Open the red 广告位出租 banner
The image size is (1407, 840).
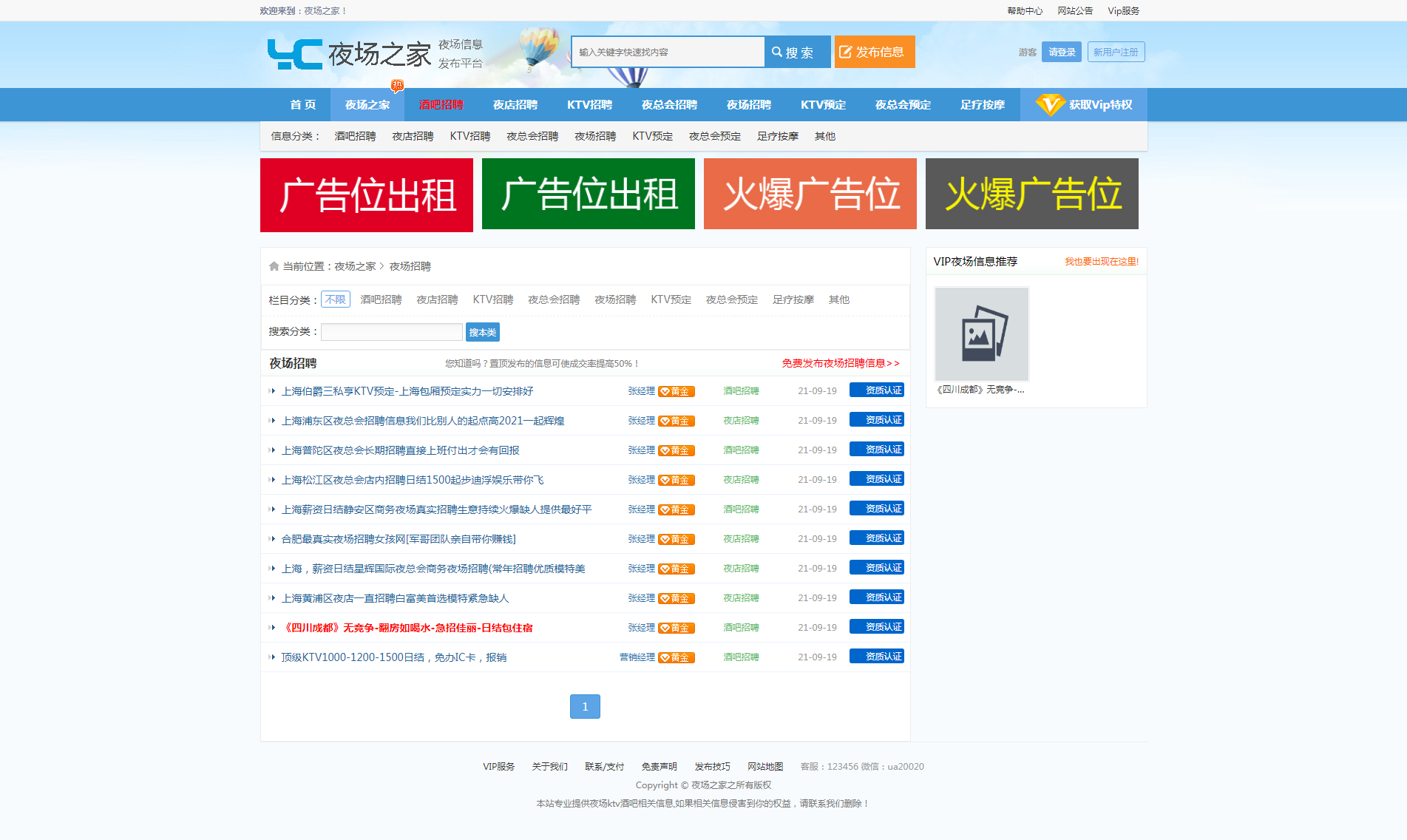pyautogui.click(x=367, y=194)
